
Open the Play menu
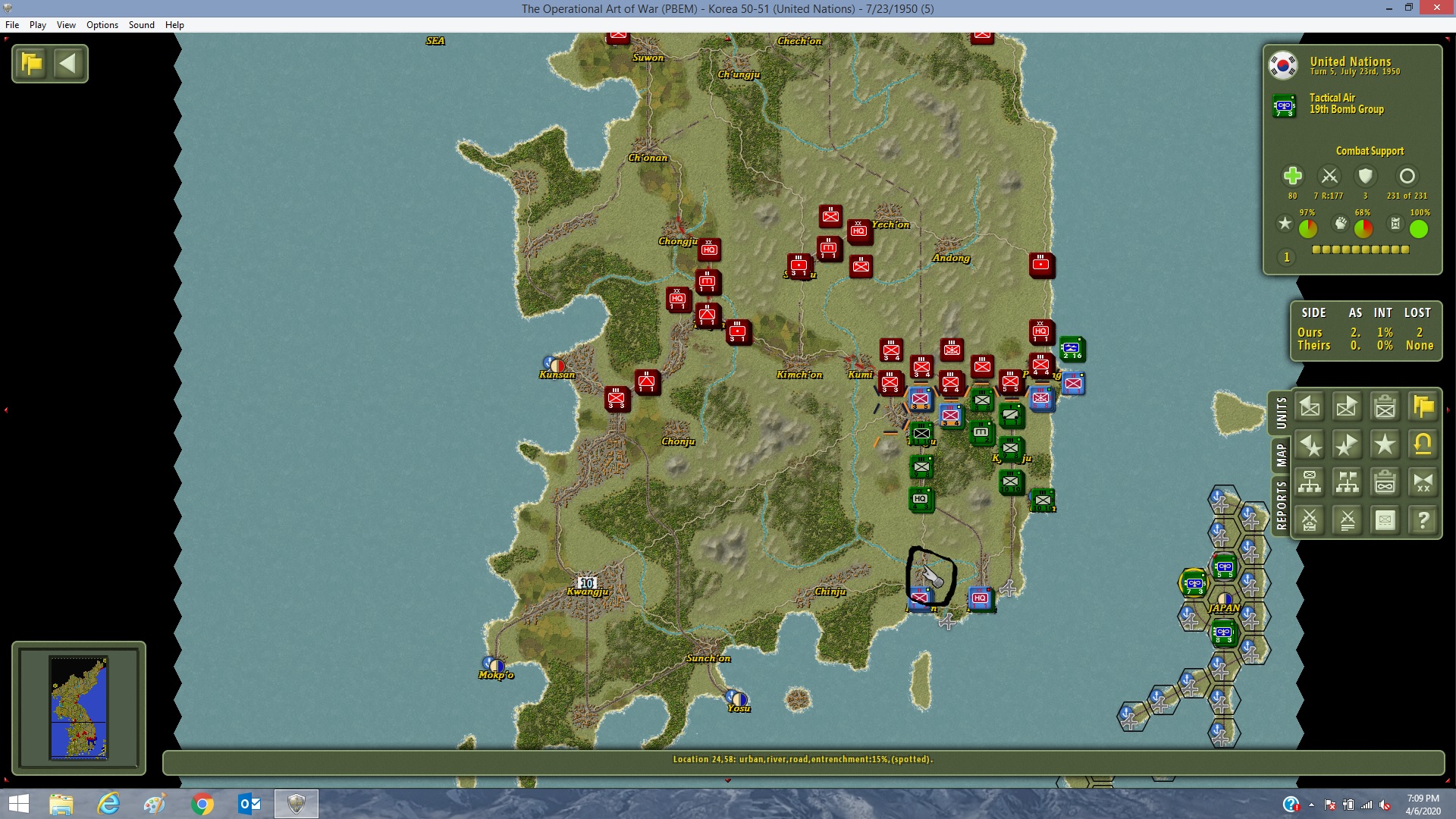point(38,25)
